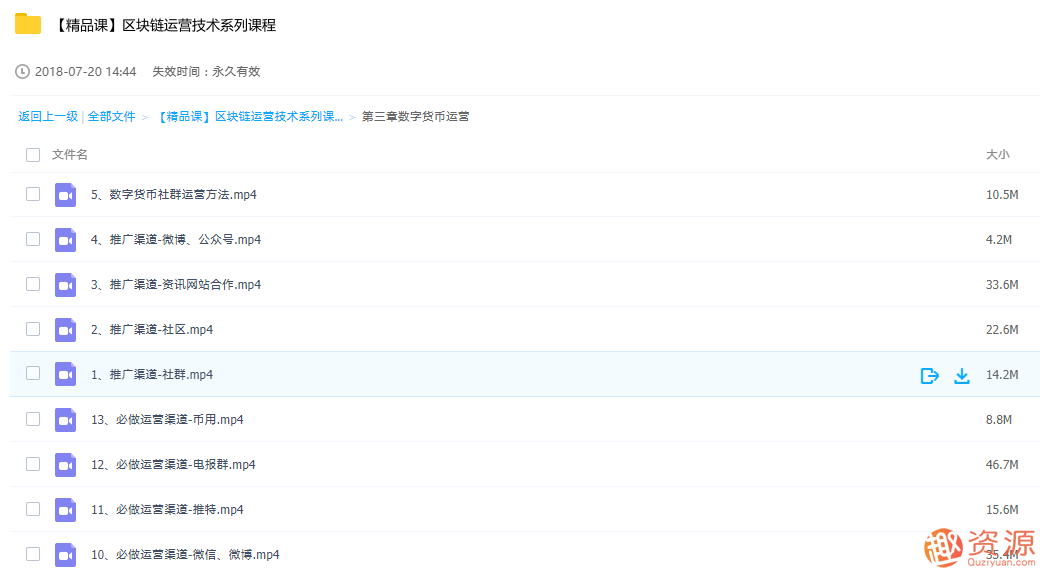Click the video icon for 11、必做运营渠道-推特.mp4
1040x571 pixels.
[x=65, y=510]
